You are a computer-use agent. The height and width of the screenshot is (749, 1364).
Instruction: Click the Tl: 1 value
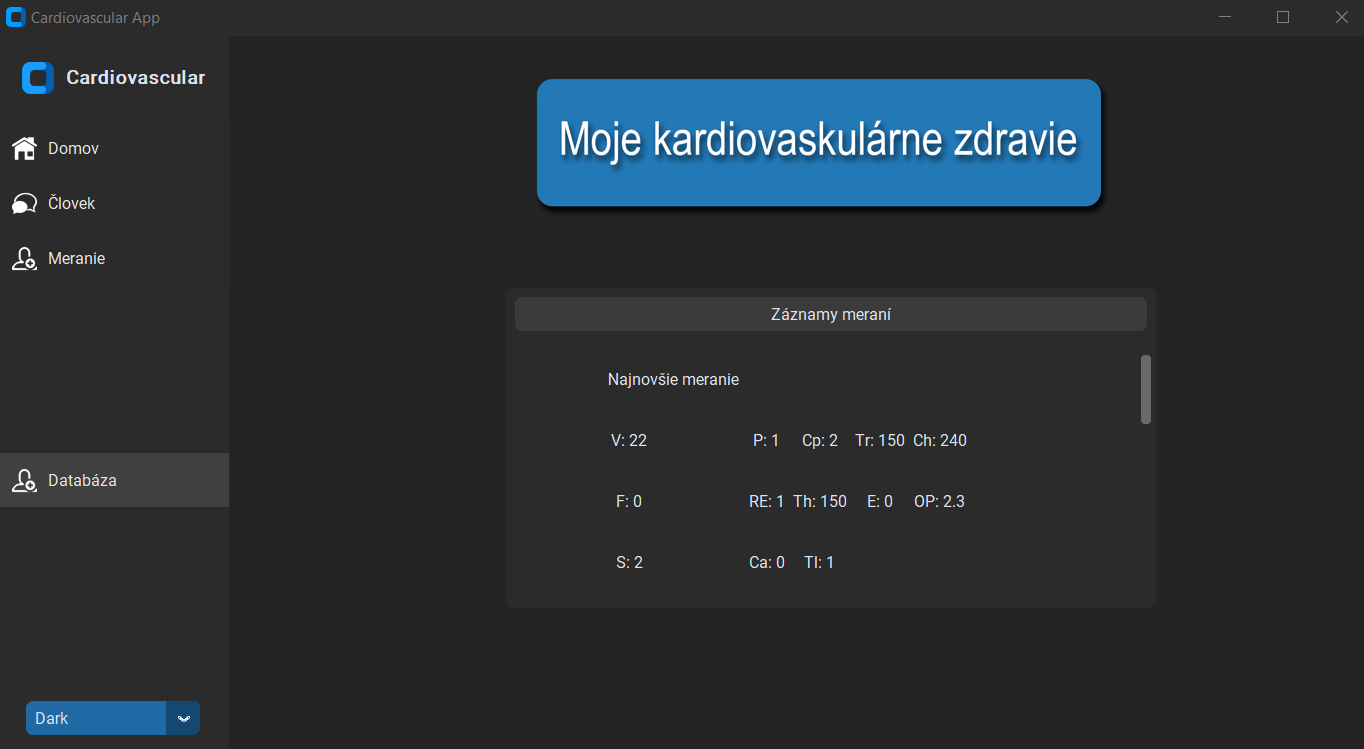(x=819, y=562)
